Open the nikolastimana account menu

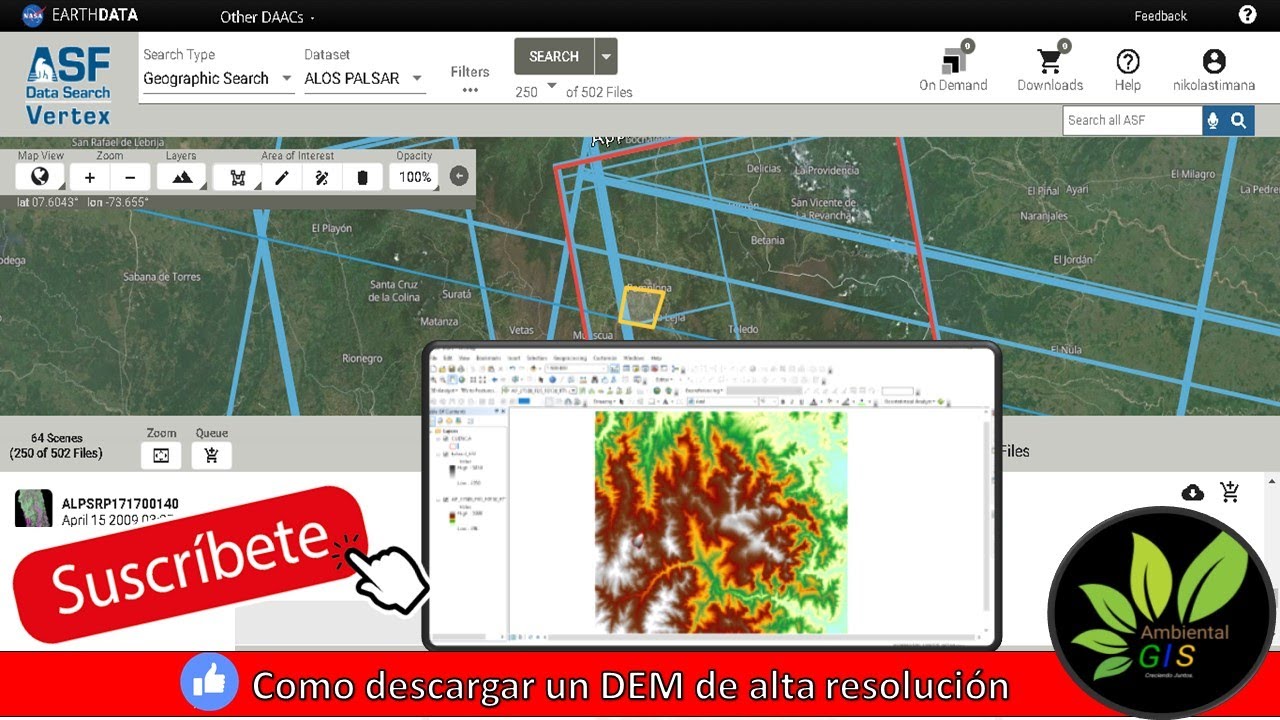point(1214,69)
